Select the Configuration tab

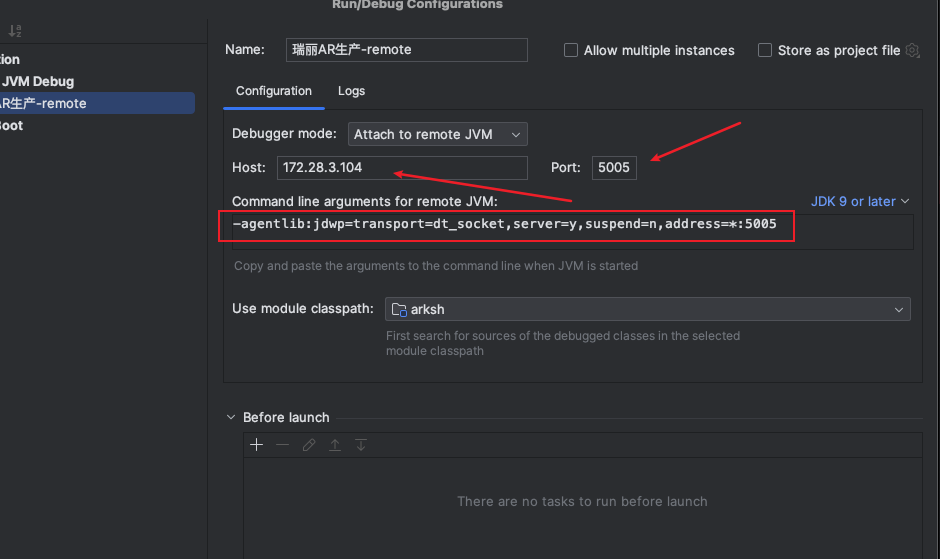(274, 91)
